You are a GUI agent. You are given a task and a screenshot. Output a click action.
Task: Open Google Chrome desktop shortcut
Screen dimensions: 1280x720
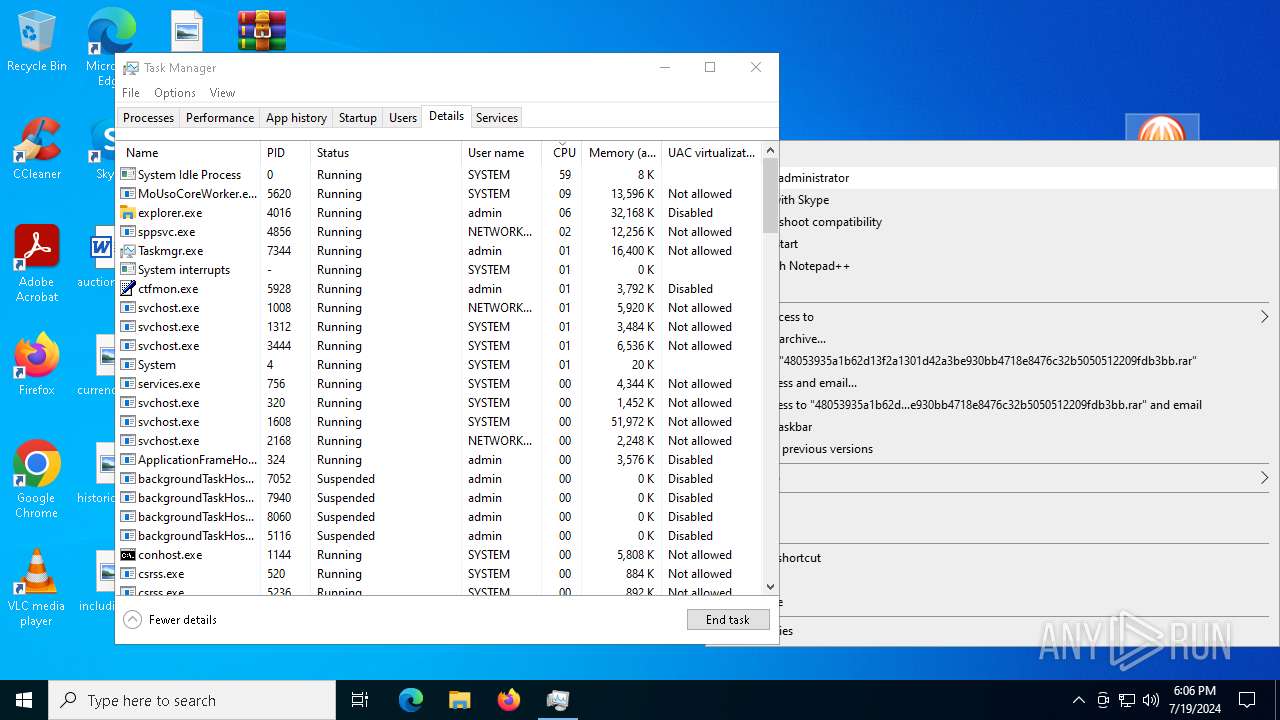37,480
